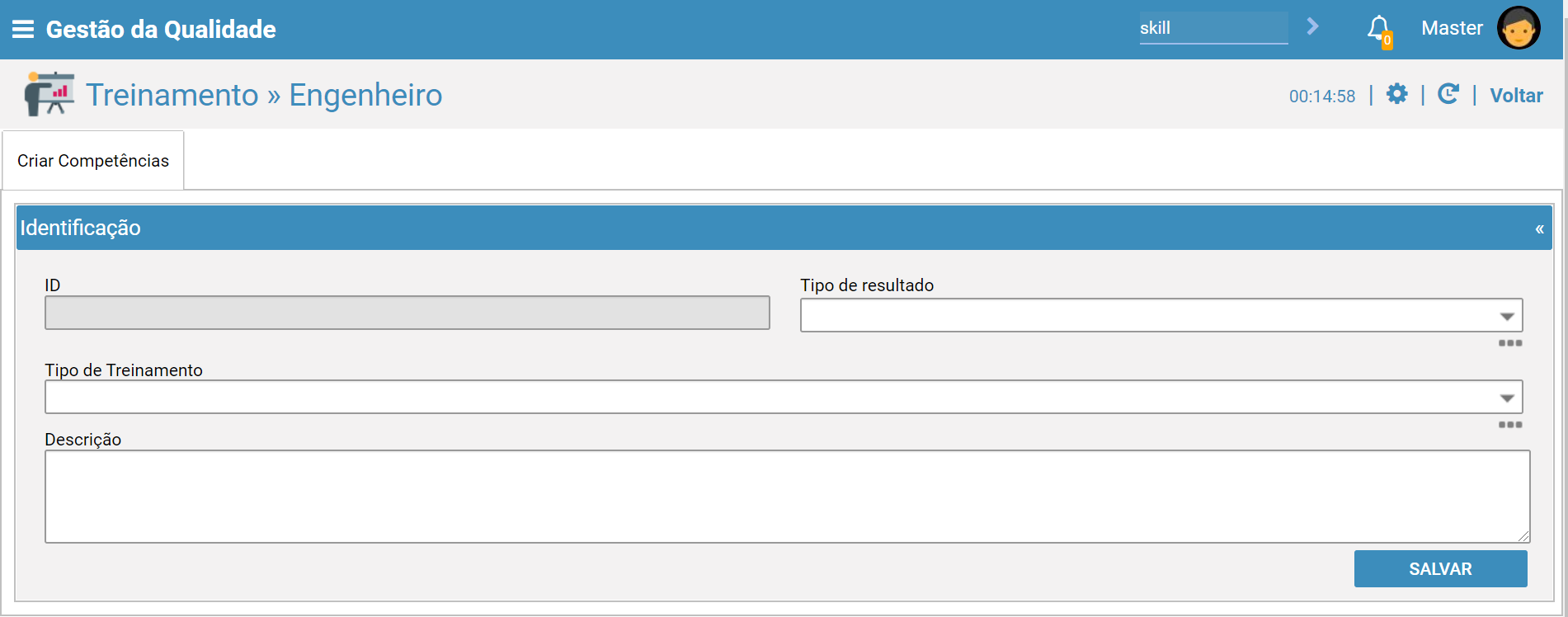Focus the search field containing 'skill'
The image size is (1568, 617).
click(1213, 28)
